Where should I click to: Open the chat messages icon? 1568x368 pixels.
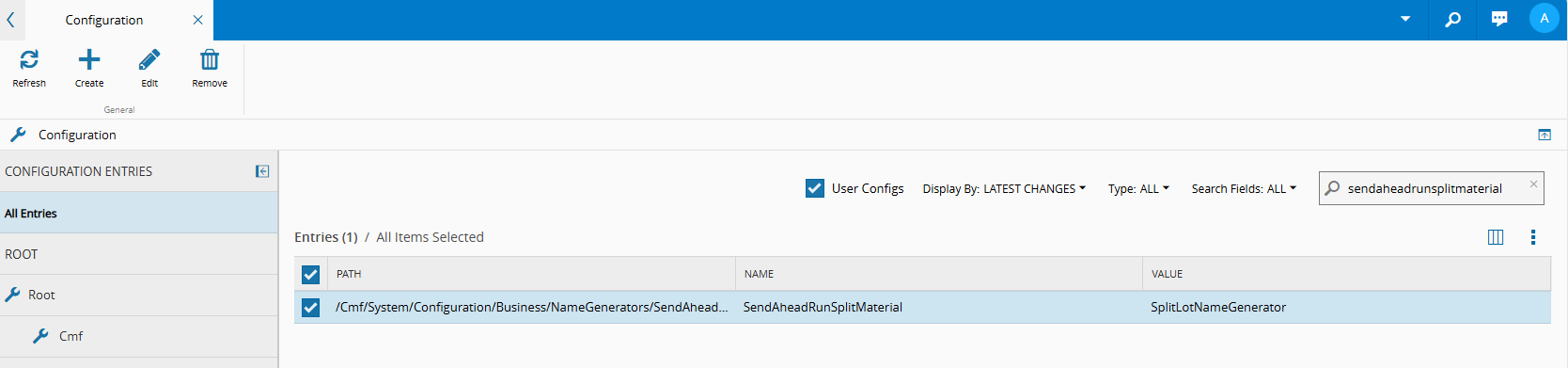pyautogui.click(x=1499, y=19)
